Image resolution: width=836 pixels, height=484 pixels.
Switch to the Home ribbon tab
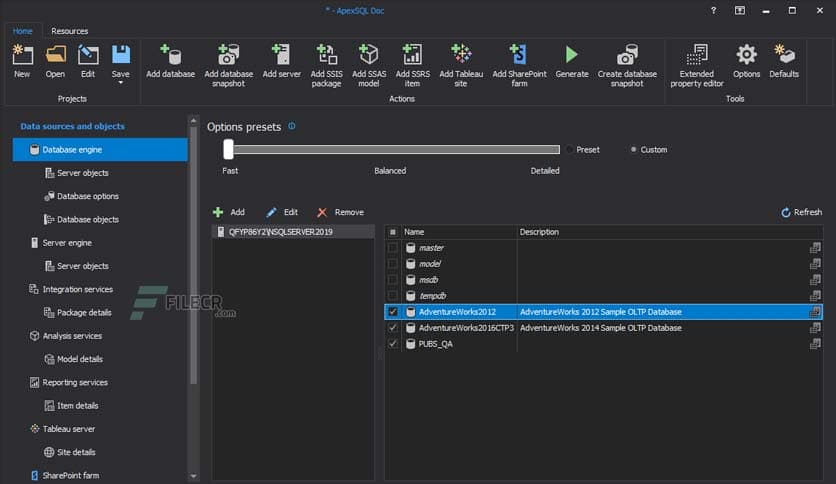click(x=22, y=31)
